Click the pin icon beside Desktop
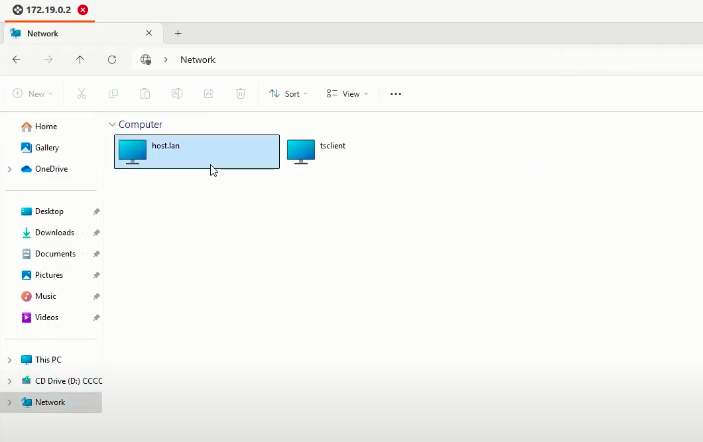Image resolution: width=703 pixels, height=442 pixels. [x=96, y=211]
